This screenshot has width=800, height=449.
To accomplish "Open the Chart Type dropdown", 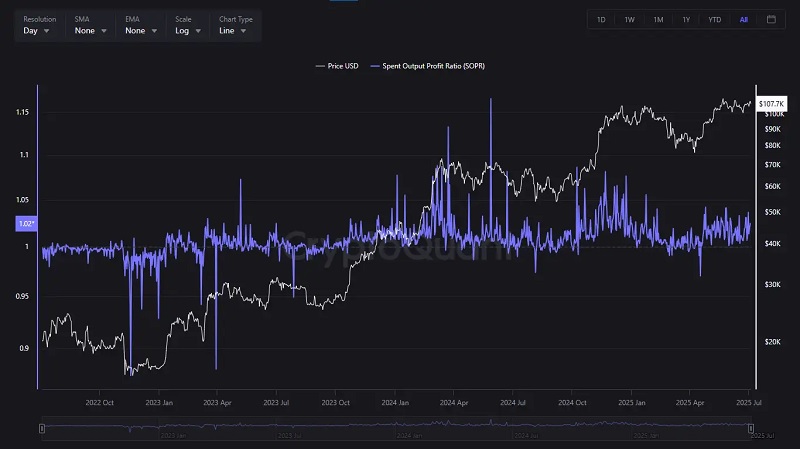I will 236,31.
